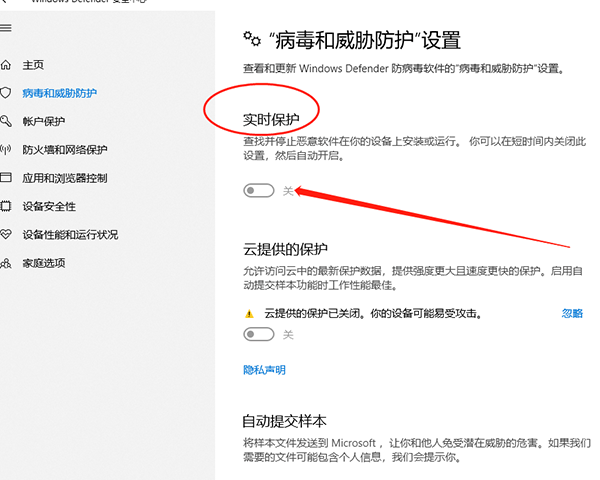Click the yellow warning triangle icon

(x=250, y=313)
